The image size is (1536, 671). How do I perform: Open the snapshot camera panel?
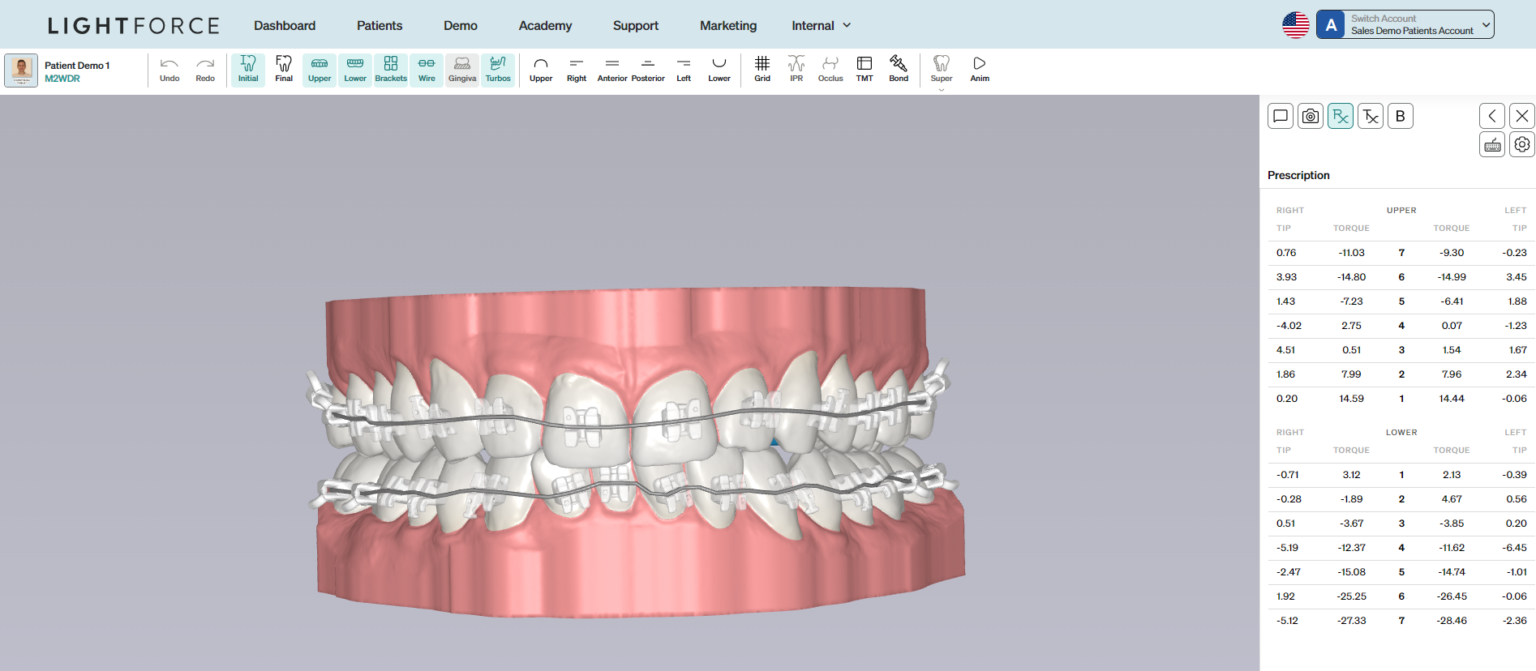pyautogui.click(x=1310, y=115)
